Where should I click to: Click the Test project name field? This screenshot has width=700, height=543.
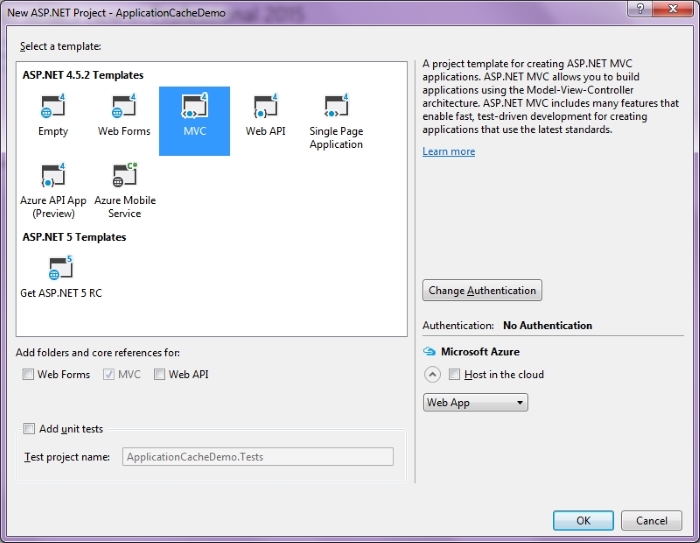pyautogui.click(x=258, y=457)
